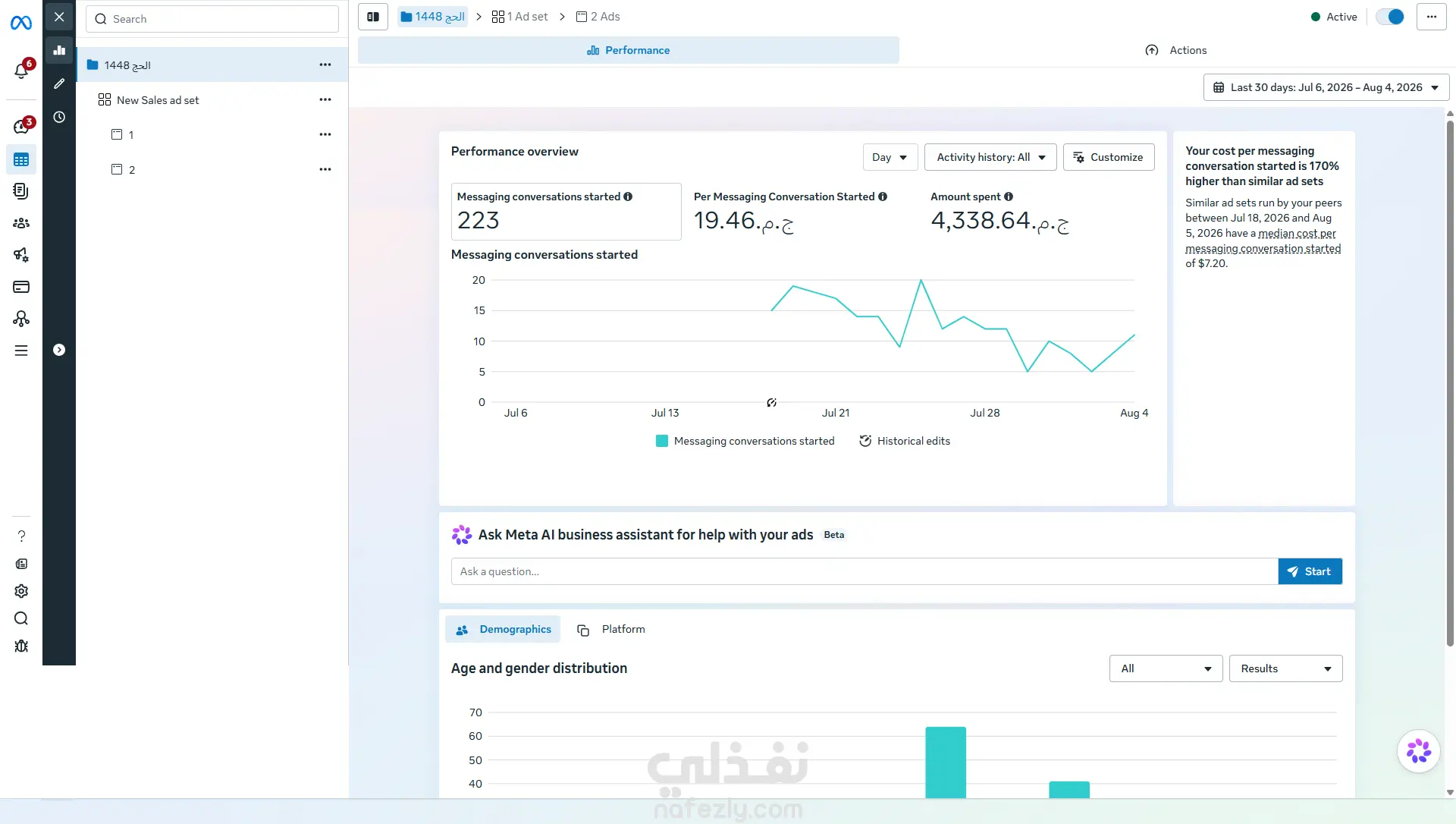The image size is (1456, 824).
Task: Open median cost per messaging conversation link
Action: 1263,241
